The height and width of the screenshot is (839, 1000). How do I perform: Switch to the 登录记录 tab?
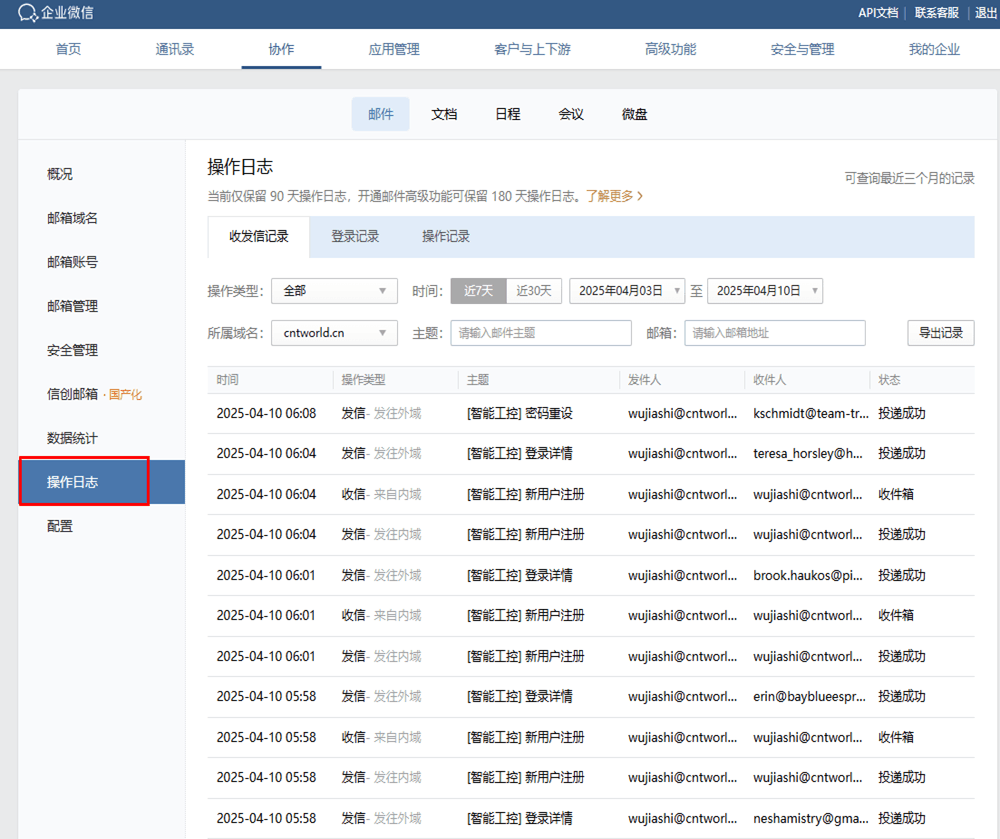pos(355,237)
